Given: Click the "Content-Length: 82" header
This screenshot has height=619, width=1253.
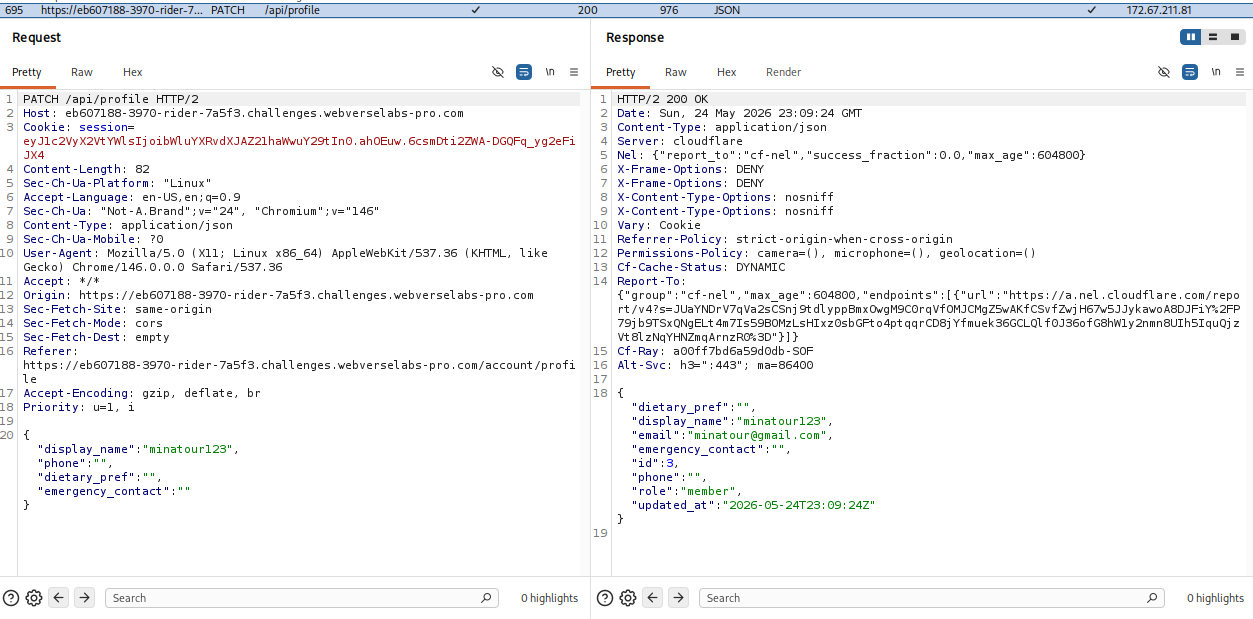Looking at the screenshot, I should coord(86,169).
